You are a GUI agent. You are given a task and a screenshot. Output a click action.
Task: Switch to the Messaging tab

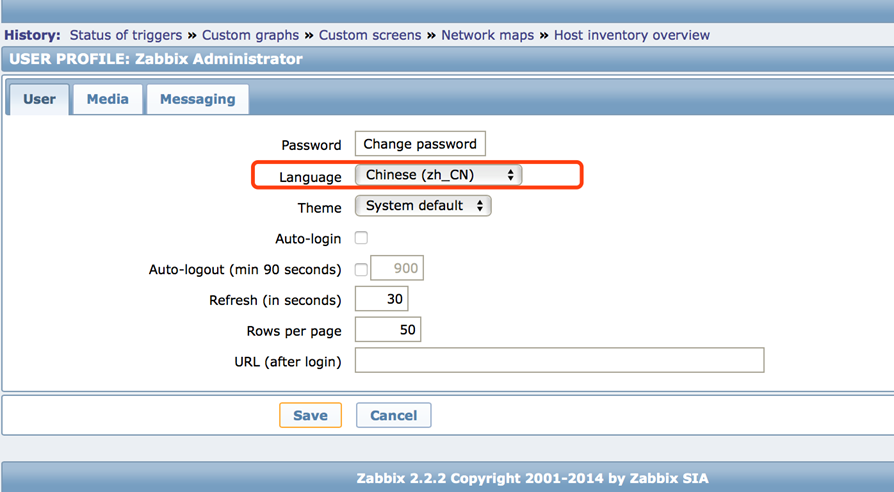tap(197, 99)
